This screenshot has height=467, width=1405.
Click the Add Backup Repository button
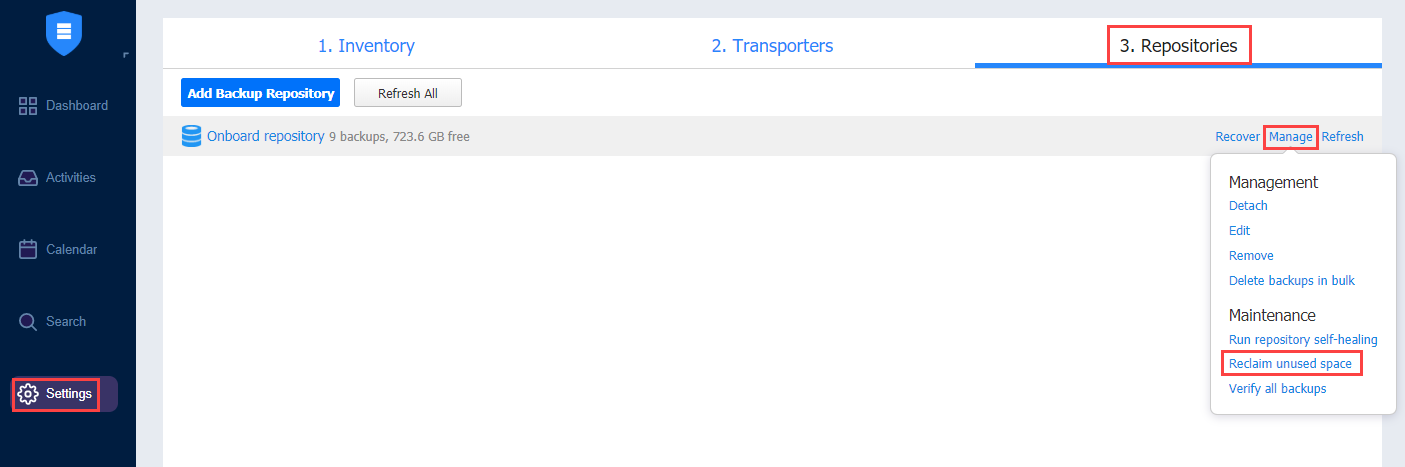click(x=261, y=93)
